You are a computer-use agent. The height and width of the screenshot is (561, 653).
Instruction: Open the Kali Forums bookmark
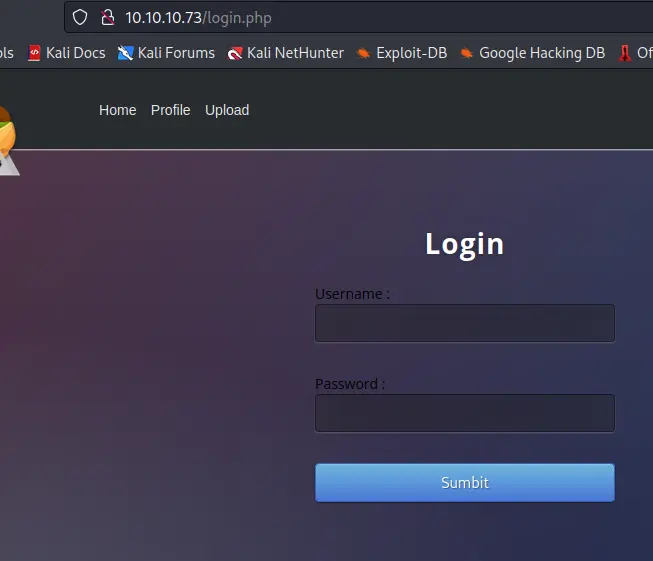point(166,53)
